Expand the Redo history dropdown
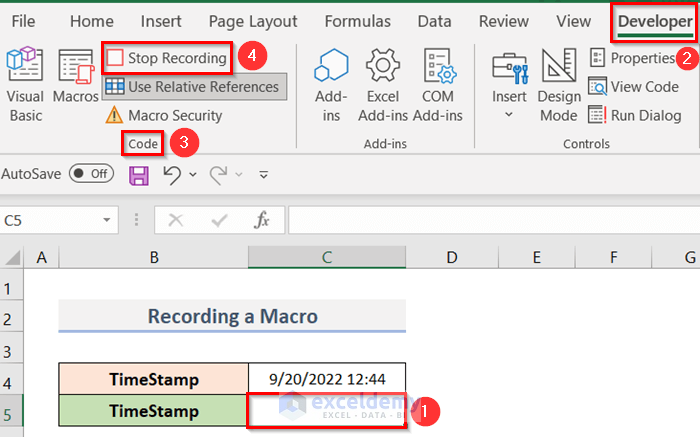 (239, 175)
